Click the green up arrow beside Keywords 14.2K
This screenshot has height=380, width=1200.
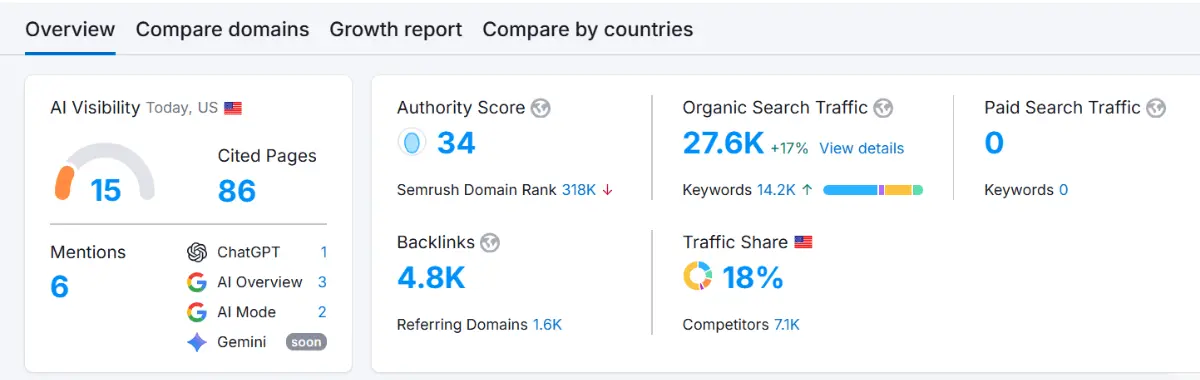coord(807,190)
